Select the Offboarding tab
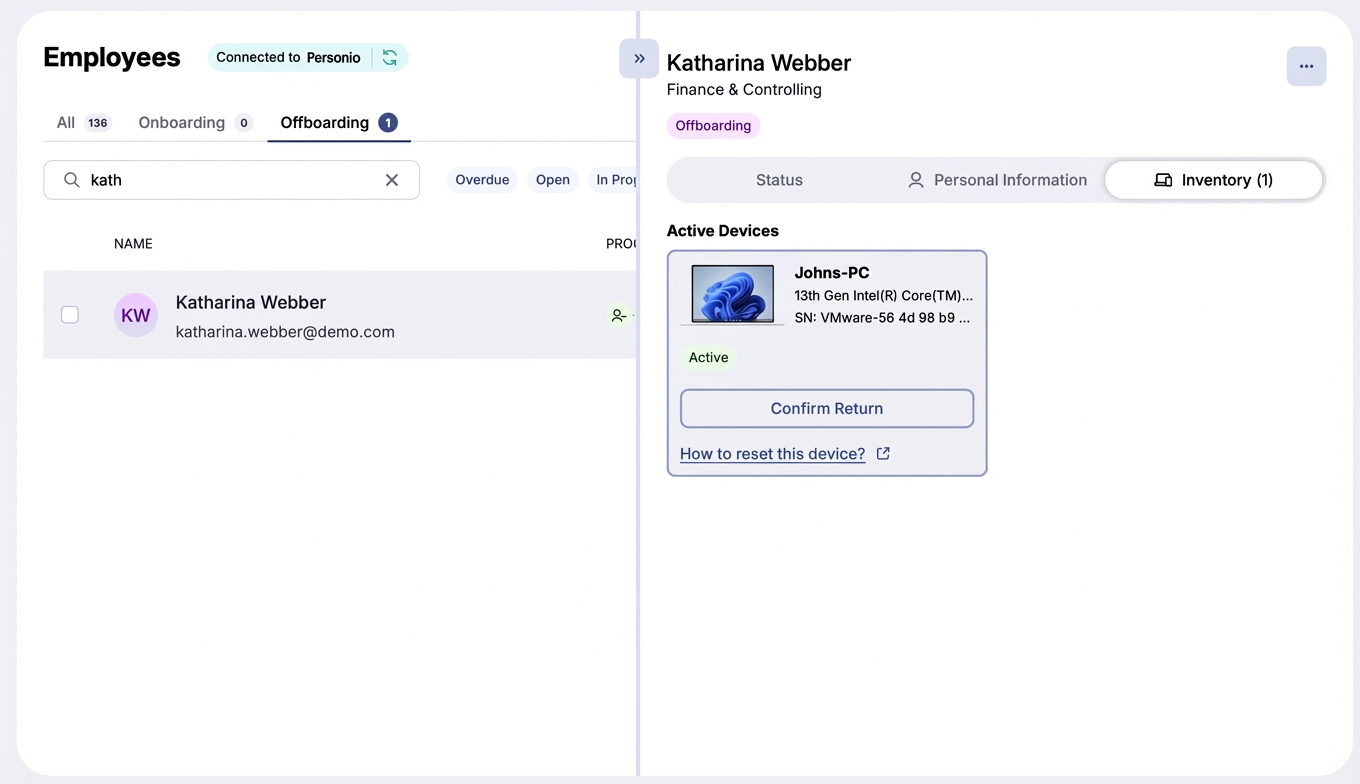Screen dimensions: 1360x784 click(338, 123)
